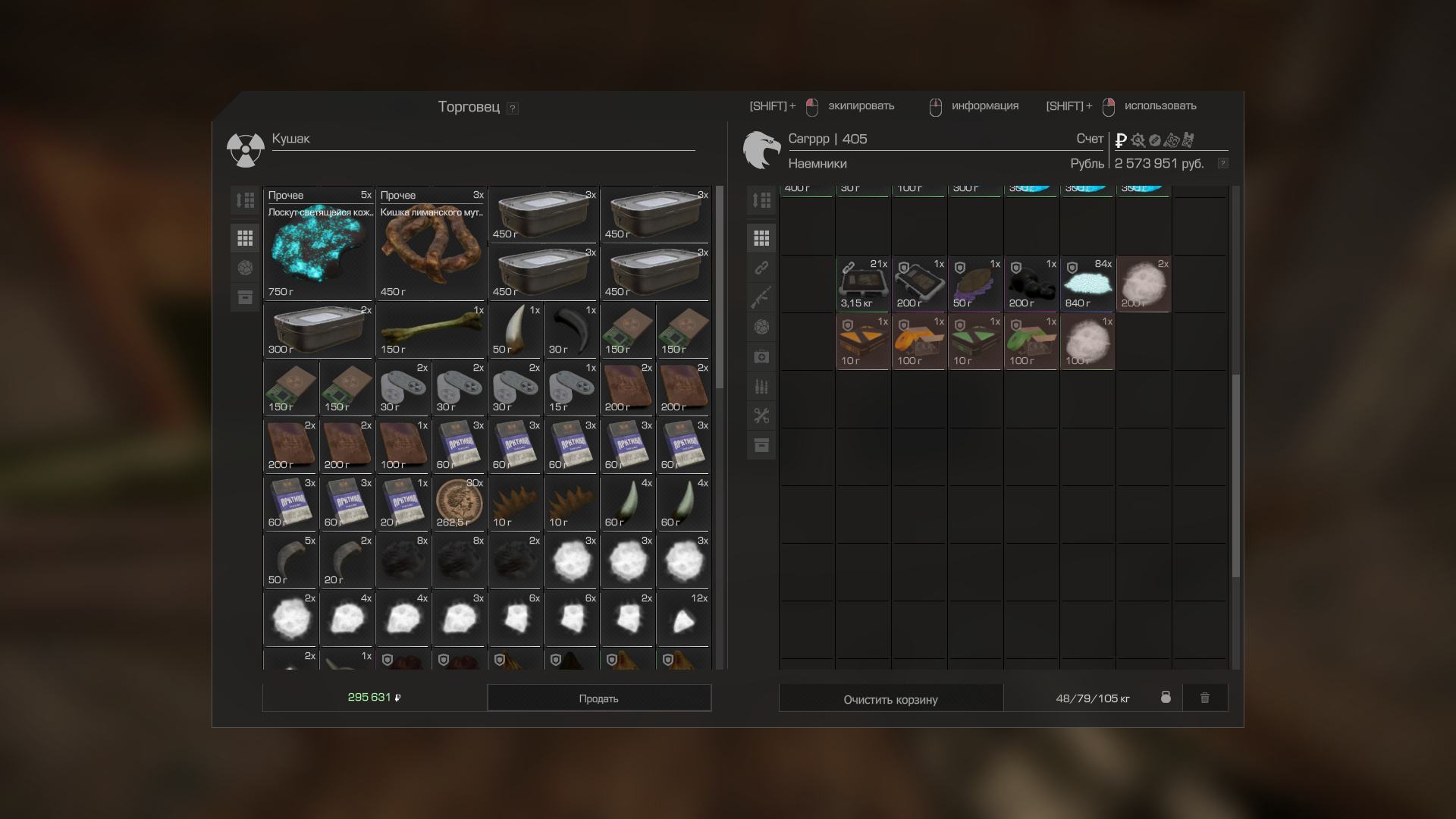
Task: Select the leaf item 50 г in inventory
Action: coord(975,284)
